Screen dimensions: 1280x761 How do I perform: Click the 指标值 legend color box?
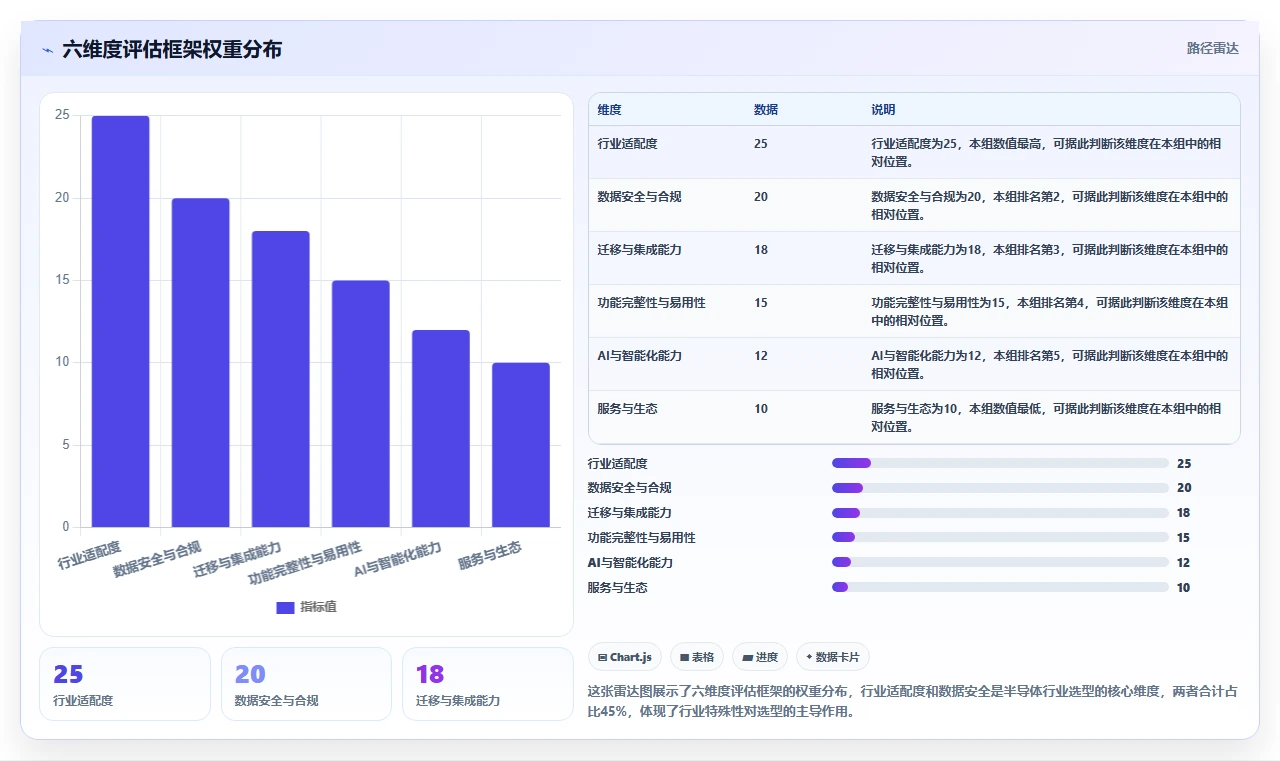[285, 607]
